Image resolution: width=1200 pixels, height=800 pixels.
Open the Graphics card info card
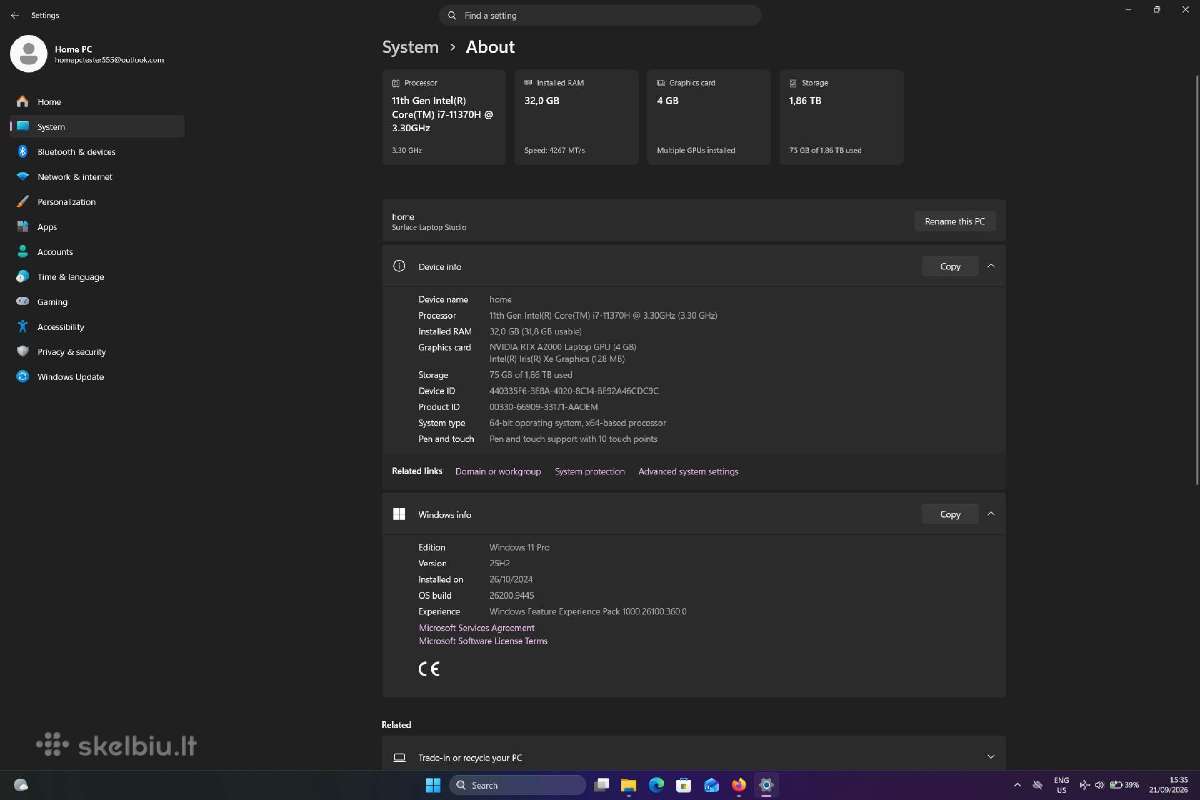tap(708, 117)
